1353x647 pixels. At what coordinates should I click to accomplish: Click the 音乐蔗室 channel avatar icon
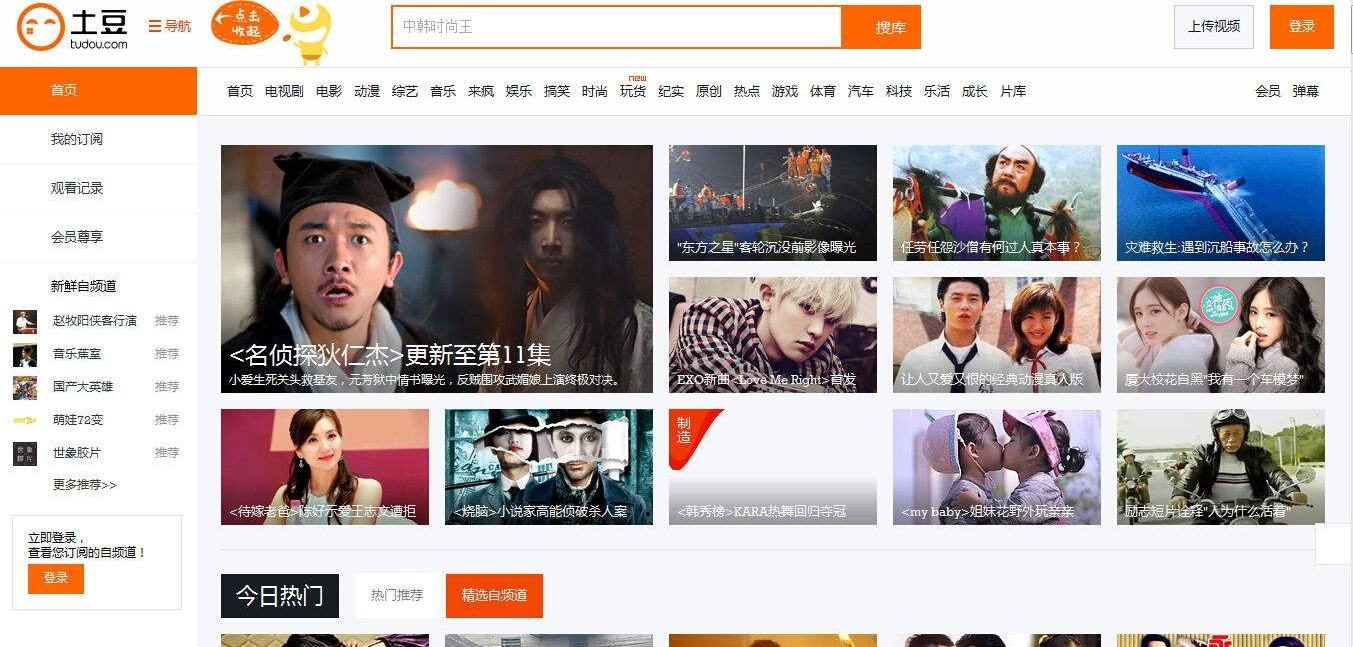[x=25, y=354]
